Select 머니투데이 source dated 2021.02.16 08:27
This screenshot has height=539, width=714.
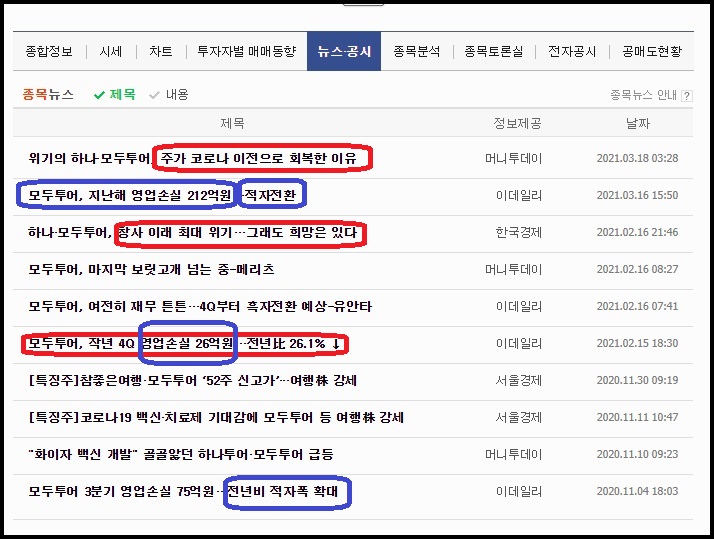tap(514, 270)
